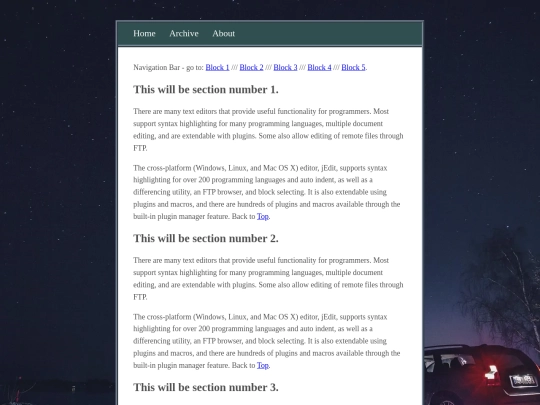Jump to Block 2 link
This screenshot has width=540, height=405.
[251, 67]
